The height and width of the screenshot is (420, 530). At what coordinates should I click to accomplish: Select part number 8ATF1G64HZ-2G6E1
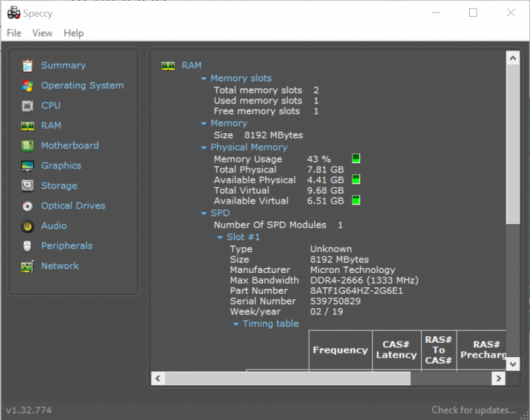click(357, 291)
